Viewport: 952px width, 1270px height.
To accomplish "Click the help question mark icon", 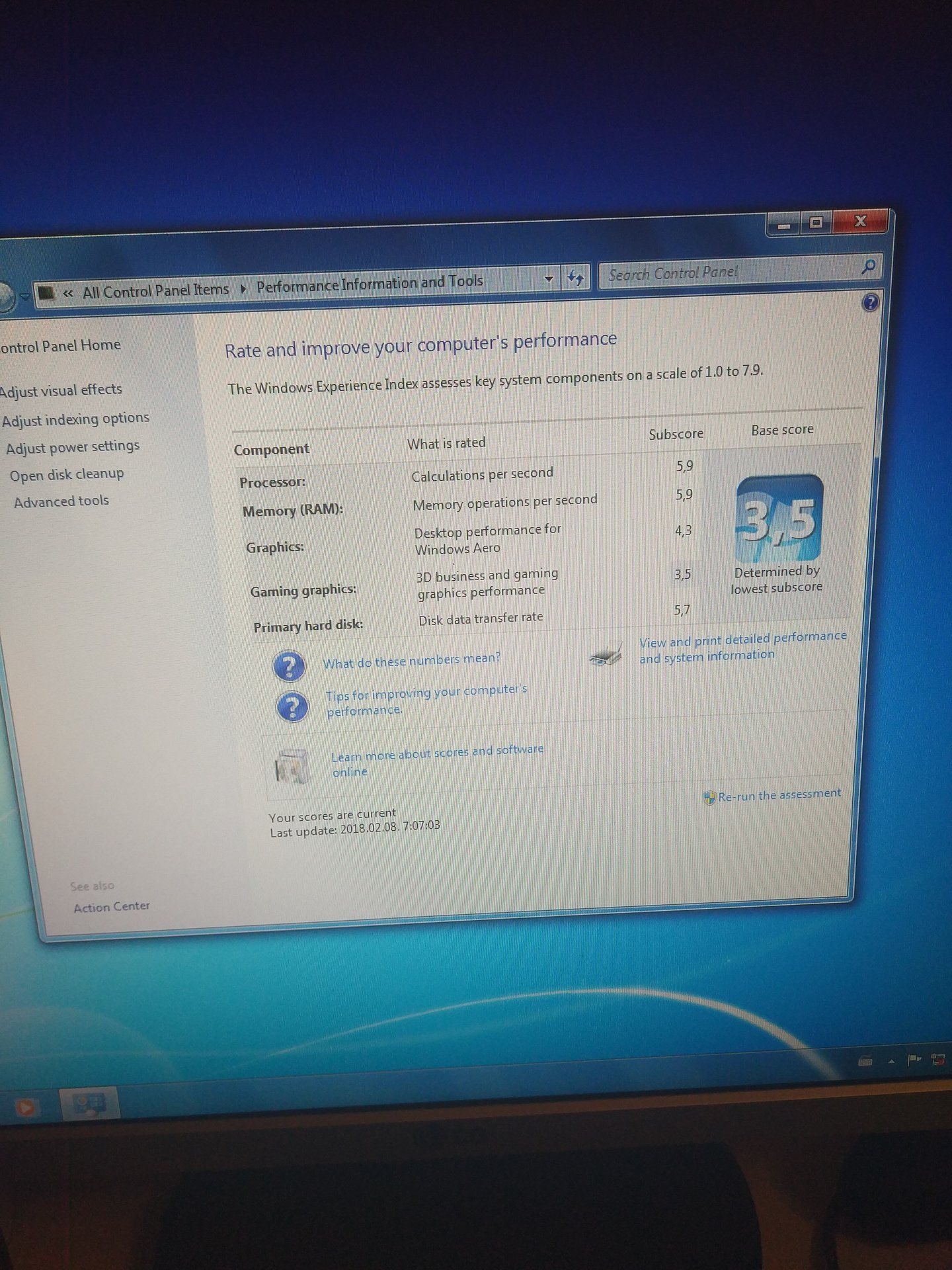I will (870, 302).
